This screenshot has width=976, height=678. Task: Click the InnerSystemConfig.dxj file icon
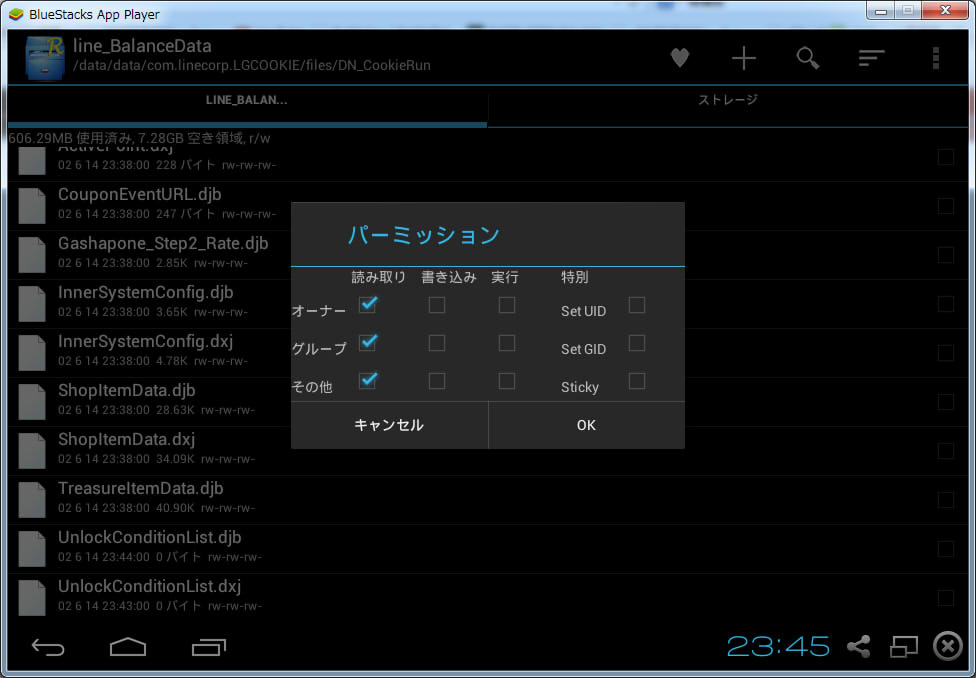(x=32, y=353)
